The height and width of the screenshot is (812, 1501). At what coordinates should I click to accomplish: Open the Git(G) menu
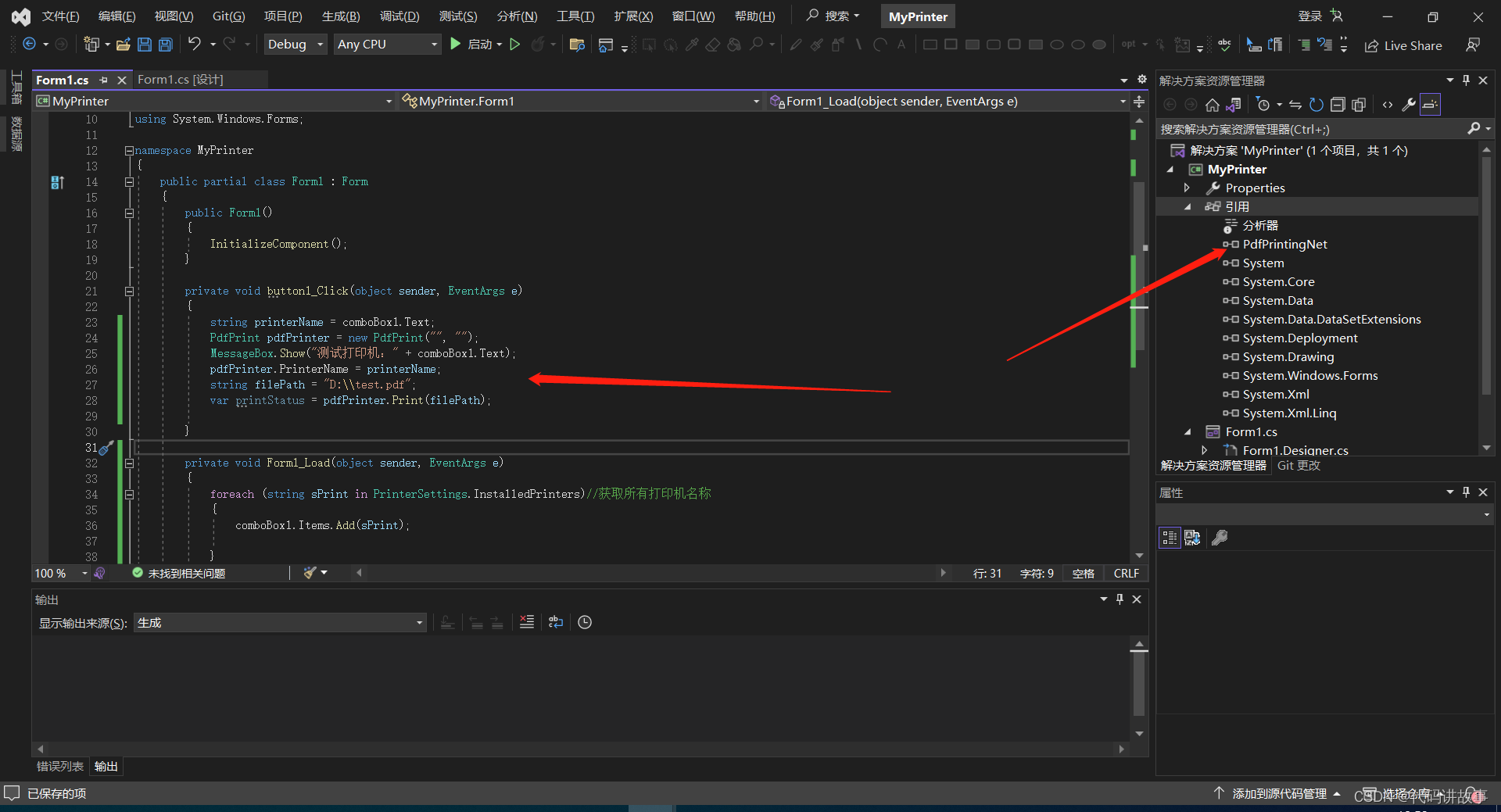click(x=228, y=16)
